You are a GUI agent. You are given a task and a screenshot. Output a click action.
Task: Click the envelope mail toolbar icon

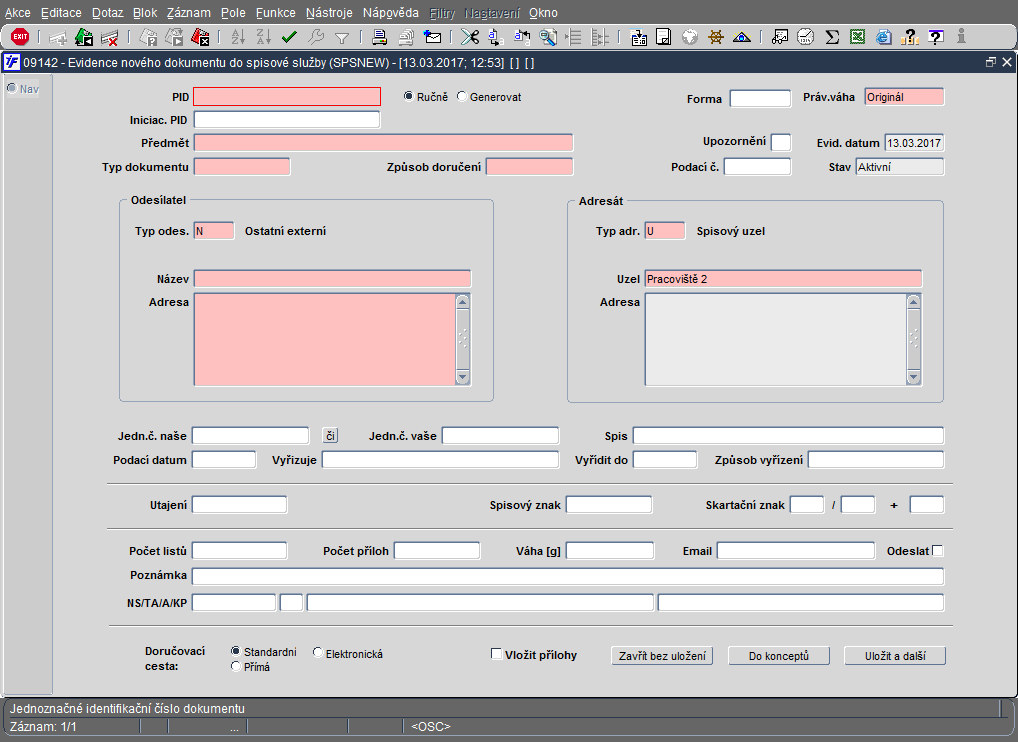tap(433, 37)
